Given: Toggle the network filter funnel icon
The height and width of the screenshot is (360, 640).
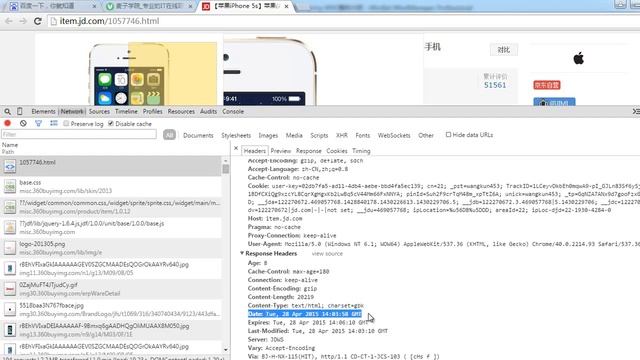Looking at the screenshot, I should 38,123.
